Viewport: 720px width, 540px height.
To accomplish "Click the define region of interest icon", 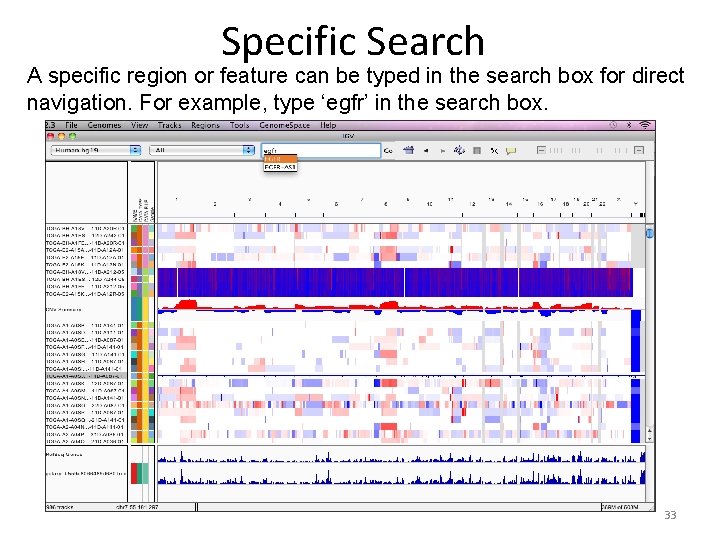I will point(477,150).
